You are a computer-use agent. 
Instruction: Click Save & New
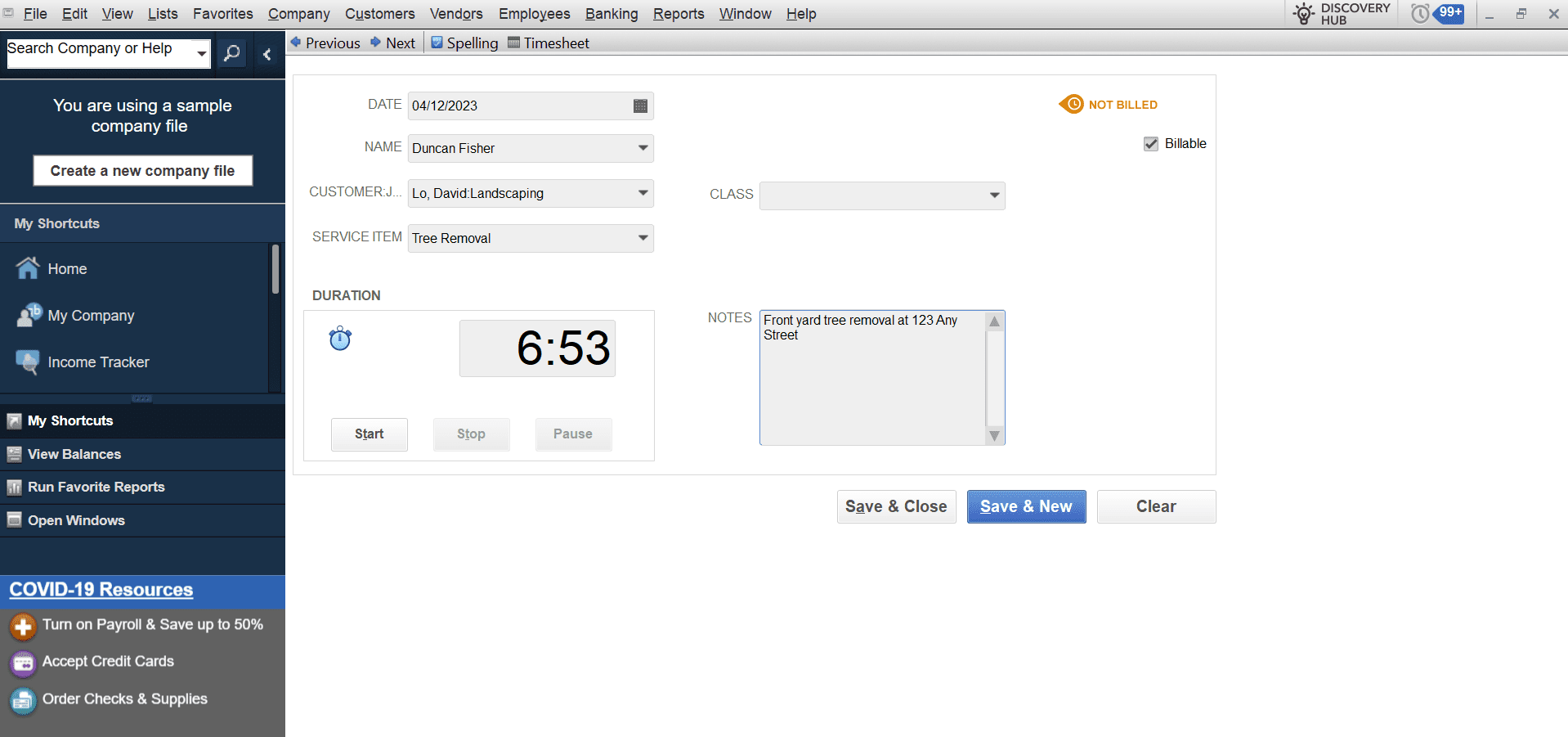1026,506
